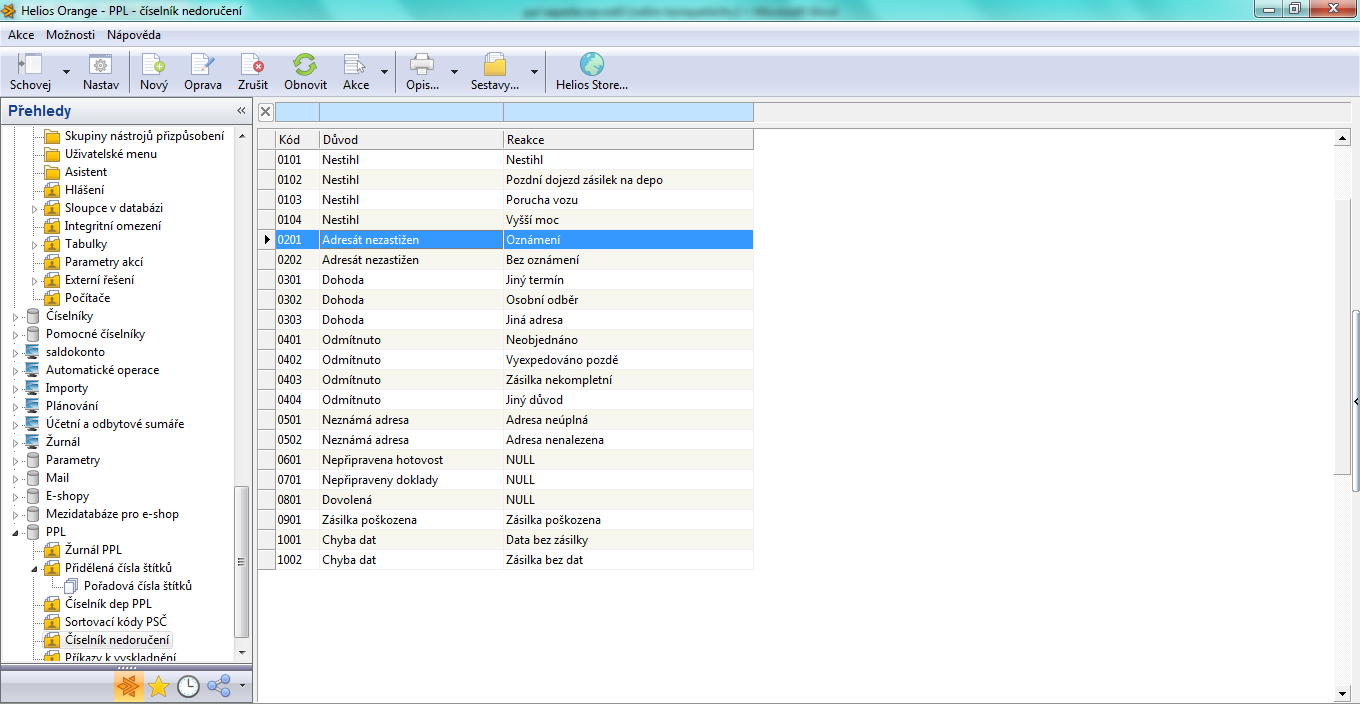
Task: Expand the Číselníky tree node
Action: point(16,316)
